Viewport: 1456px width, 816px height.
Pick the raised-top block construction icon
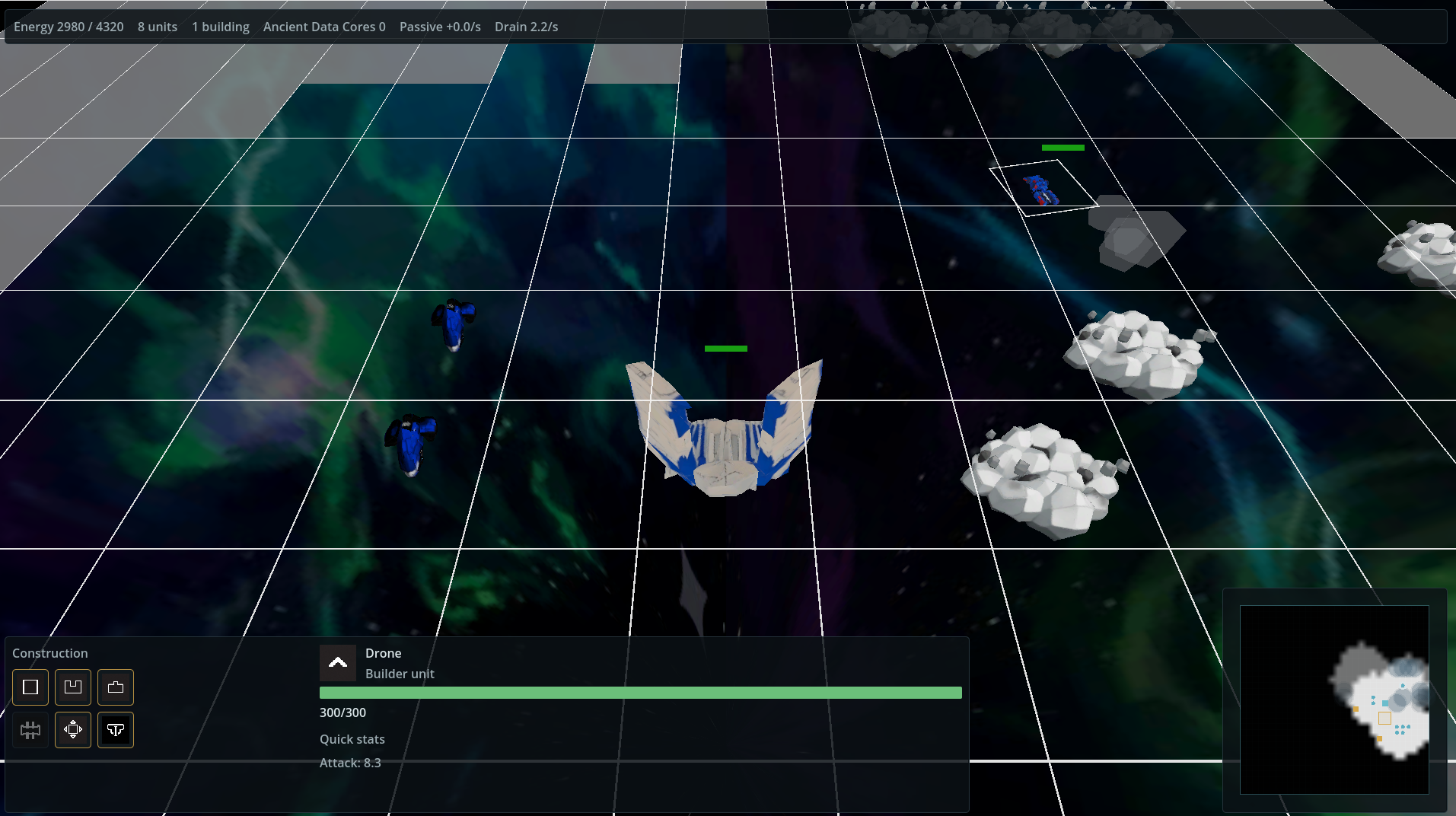coord(116,687)
